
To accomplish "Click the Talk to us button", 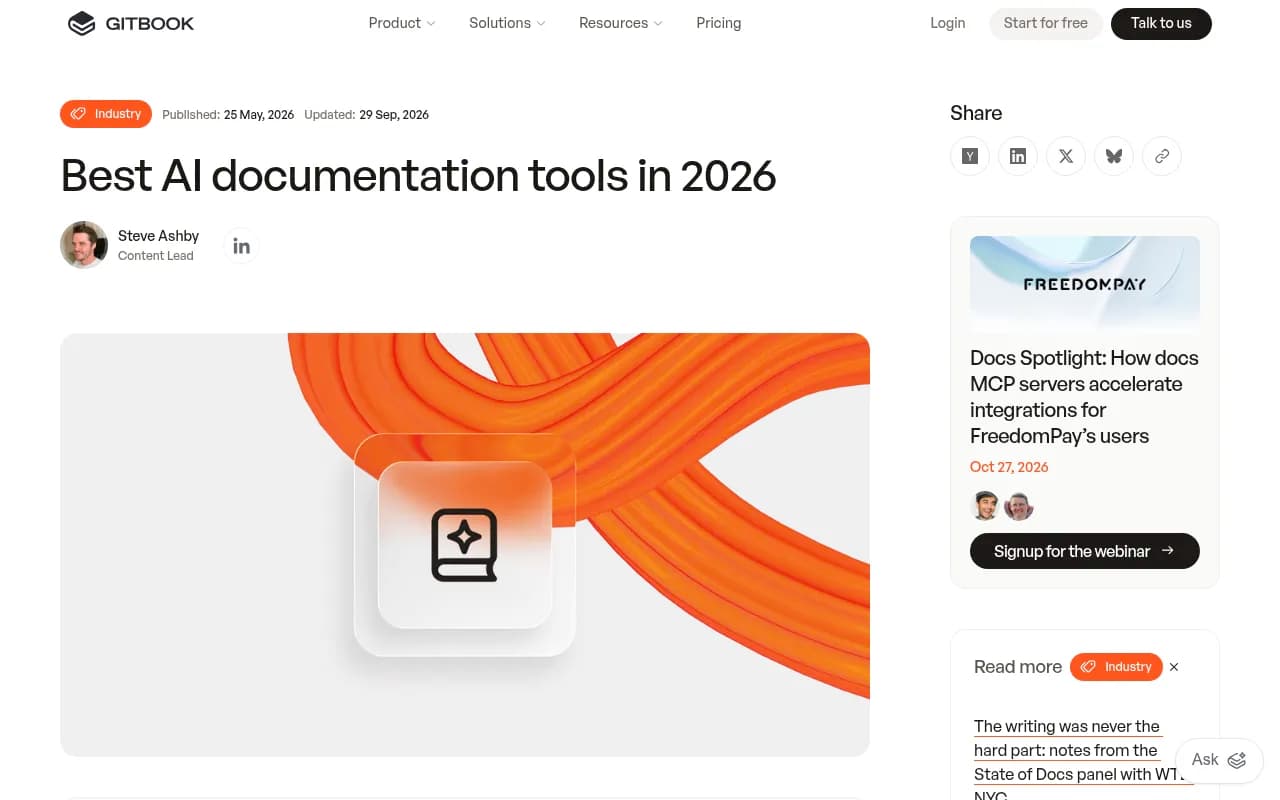I will (1161, 23).
